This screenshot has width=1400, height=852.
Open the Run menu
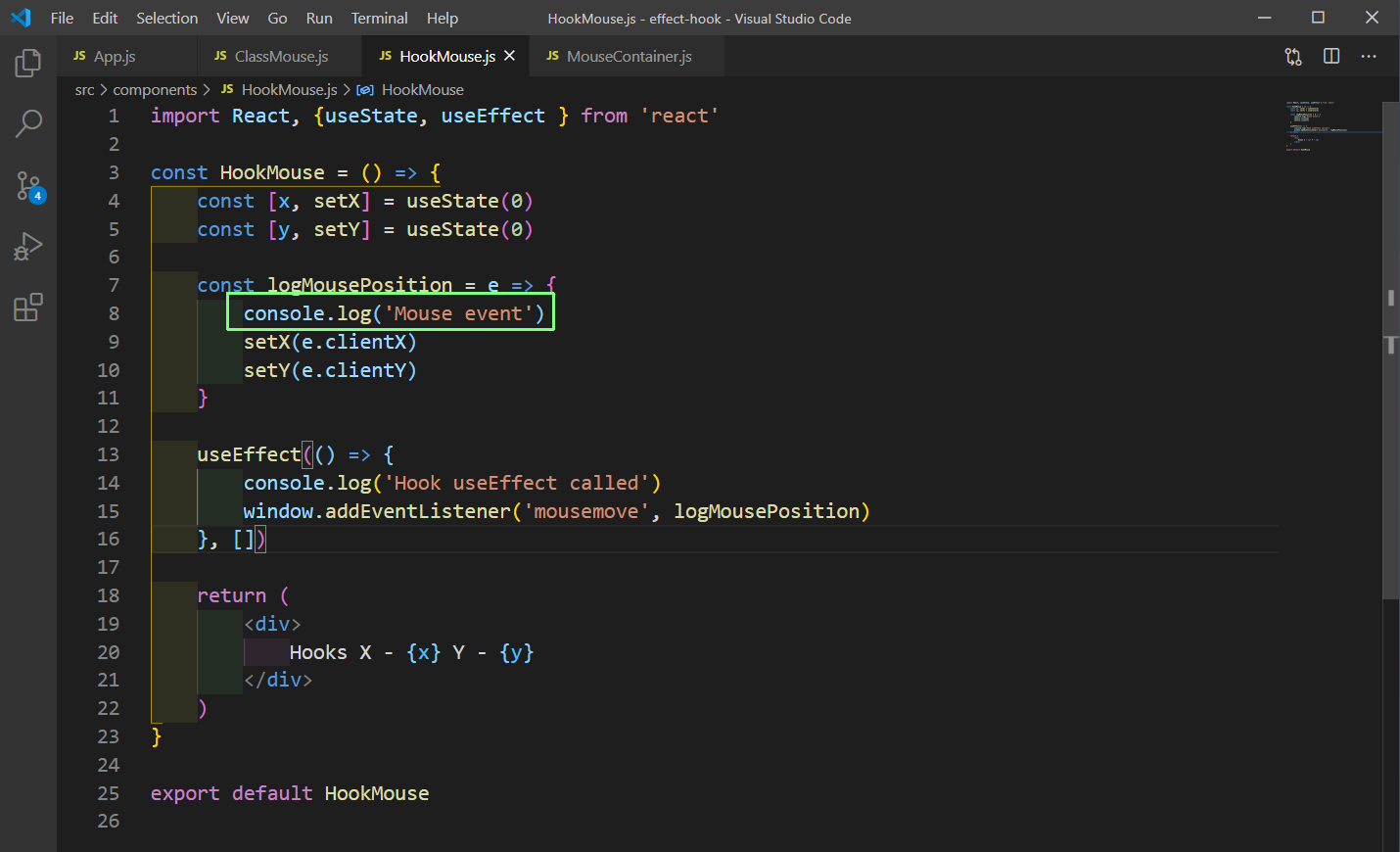[x=319, y=18]
